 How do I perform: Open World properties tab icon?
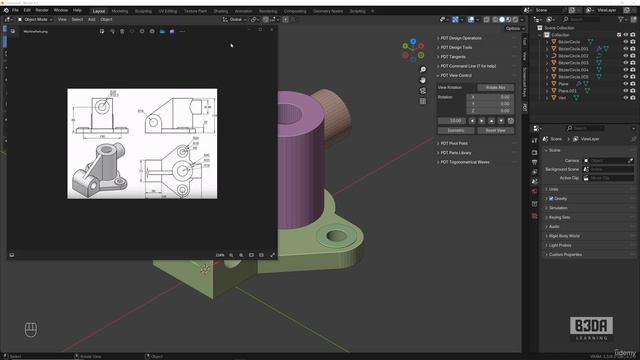535,191
